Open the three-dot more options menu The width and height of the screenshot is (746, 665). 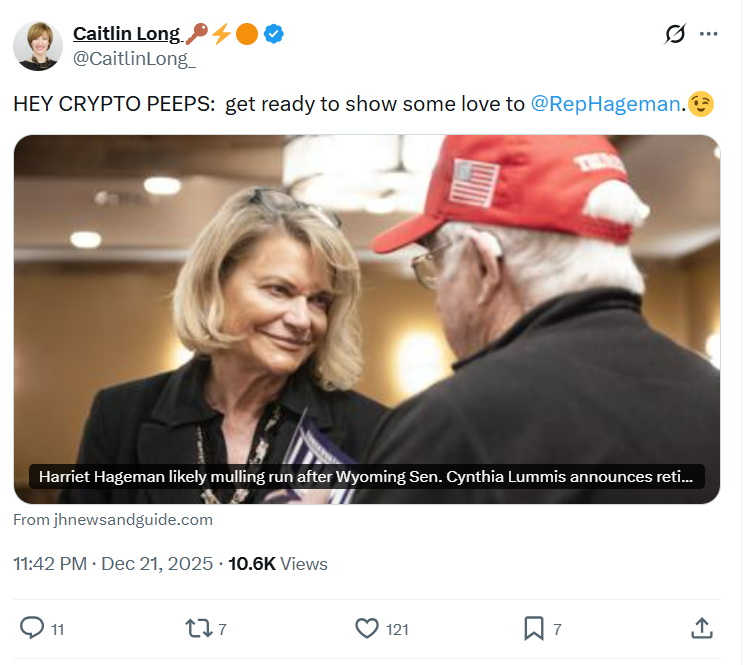(x=708, y=34)
